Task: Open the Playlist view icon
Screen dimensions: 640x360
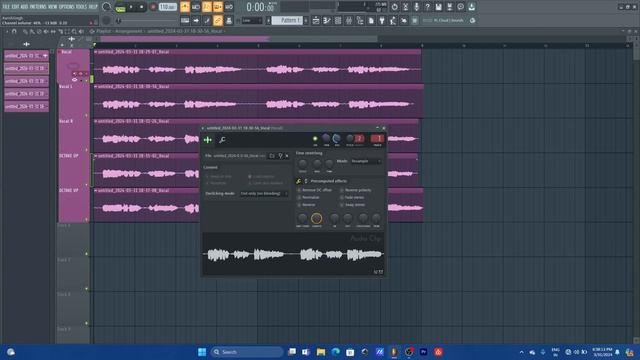Action: pyautogui.click(x=316, y=20)
